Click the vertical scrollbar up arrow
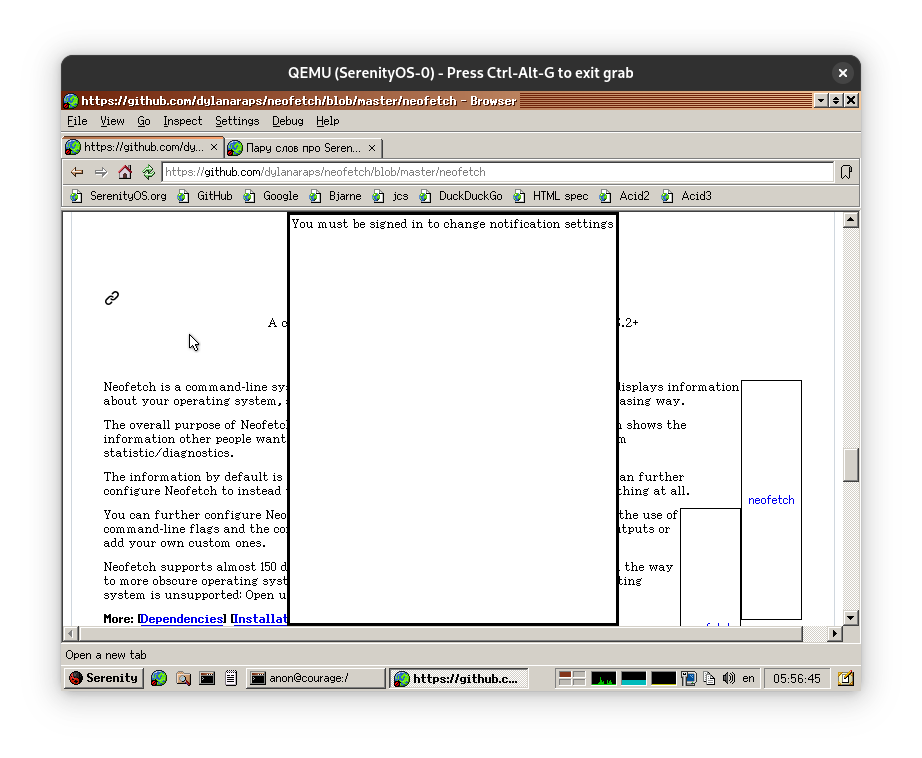 851,220
